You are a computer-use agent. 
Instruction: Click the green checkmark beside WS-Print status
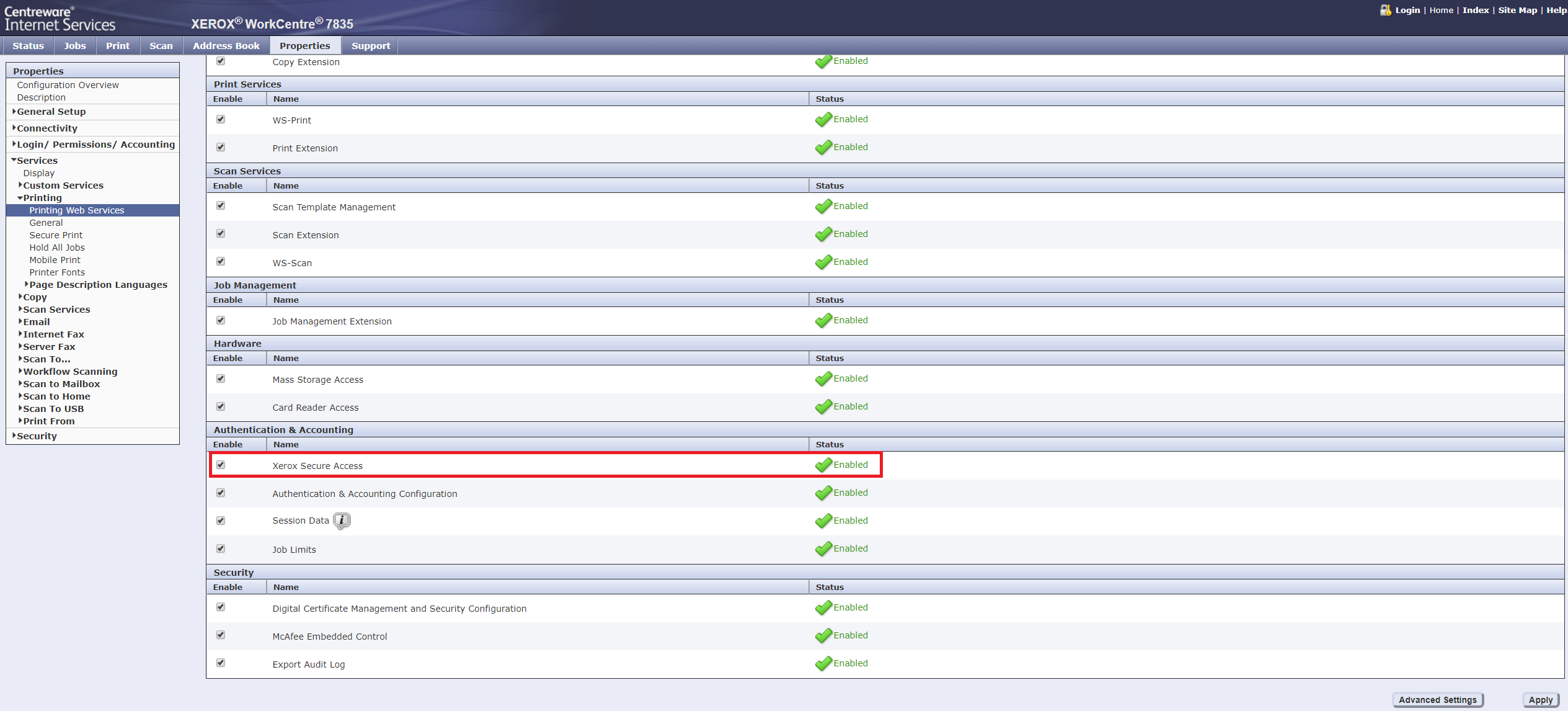(x=823, y=120)
